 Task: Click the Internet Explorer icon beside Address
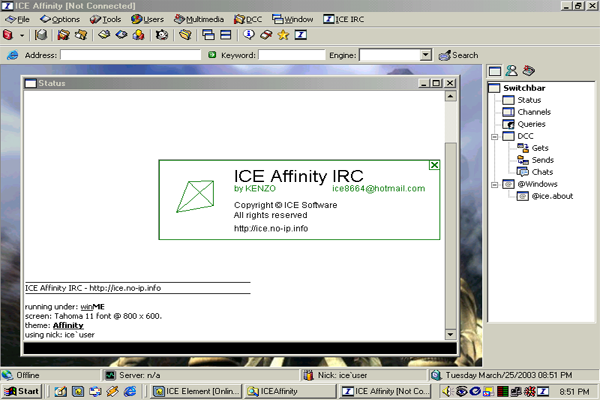click(x=13, y=55)
